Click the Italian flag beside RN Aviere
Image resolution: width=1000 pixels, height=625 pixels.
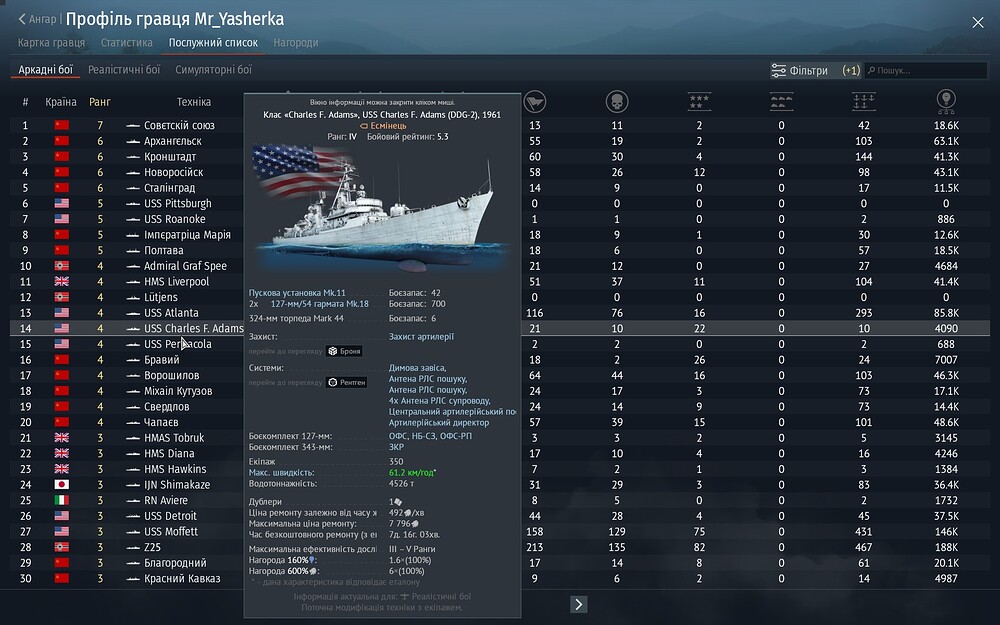(x=62, y=500)
